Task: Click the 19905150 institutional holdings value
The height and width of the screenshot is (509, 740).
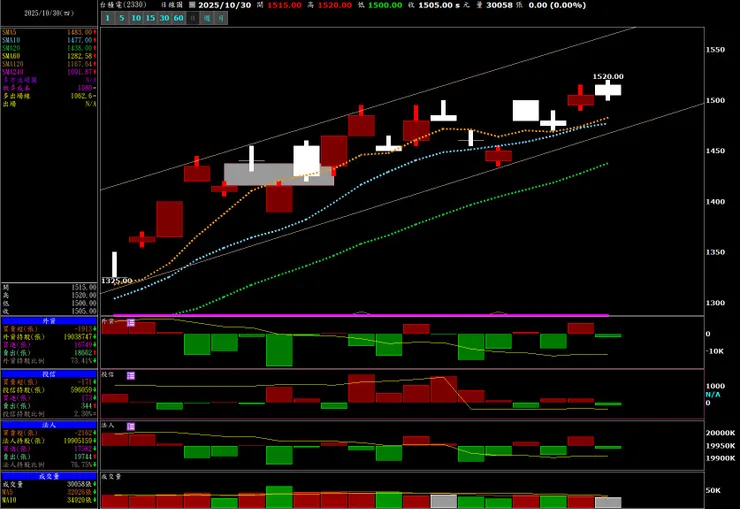Action: coord(78,441)
